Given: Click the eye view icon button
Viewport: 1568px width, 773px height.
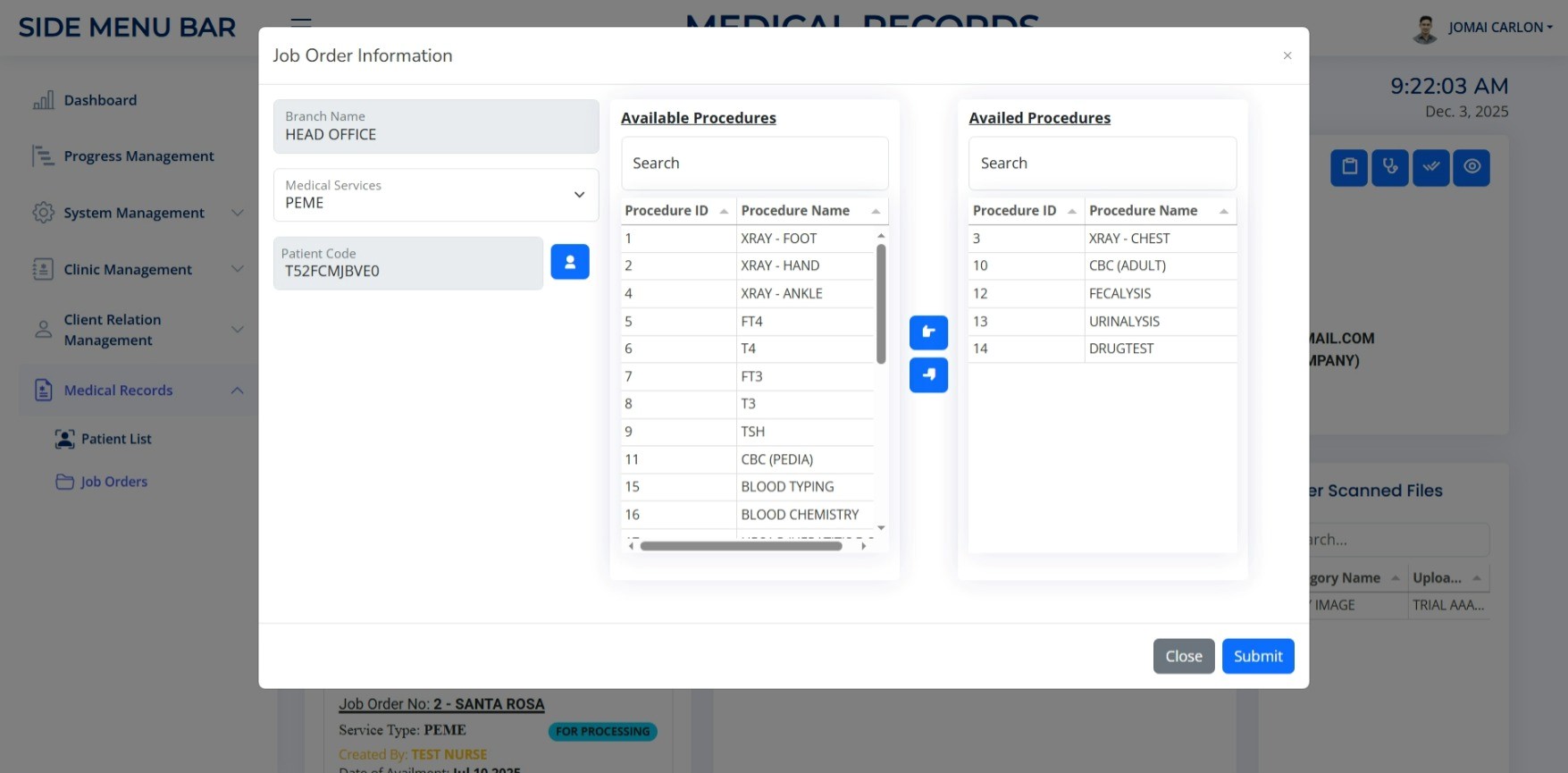Looking at the screenshot, I should point(1472,167).
